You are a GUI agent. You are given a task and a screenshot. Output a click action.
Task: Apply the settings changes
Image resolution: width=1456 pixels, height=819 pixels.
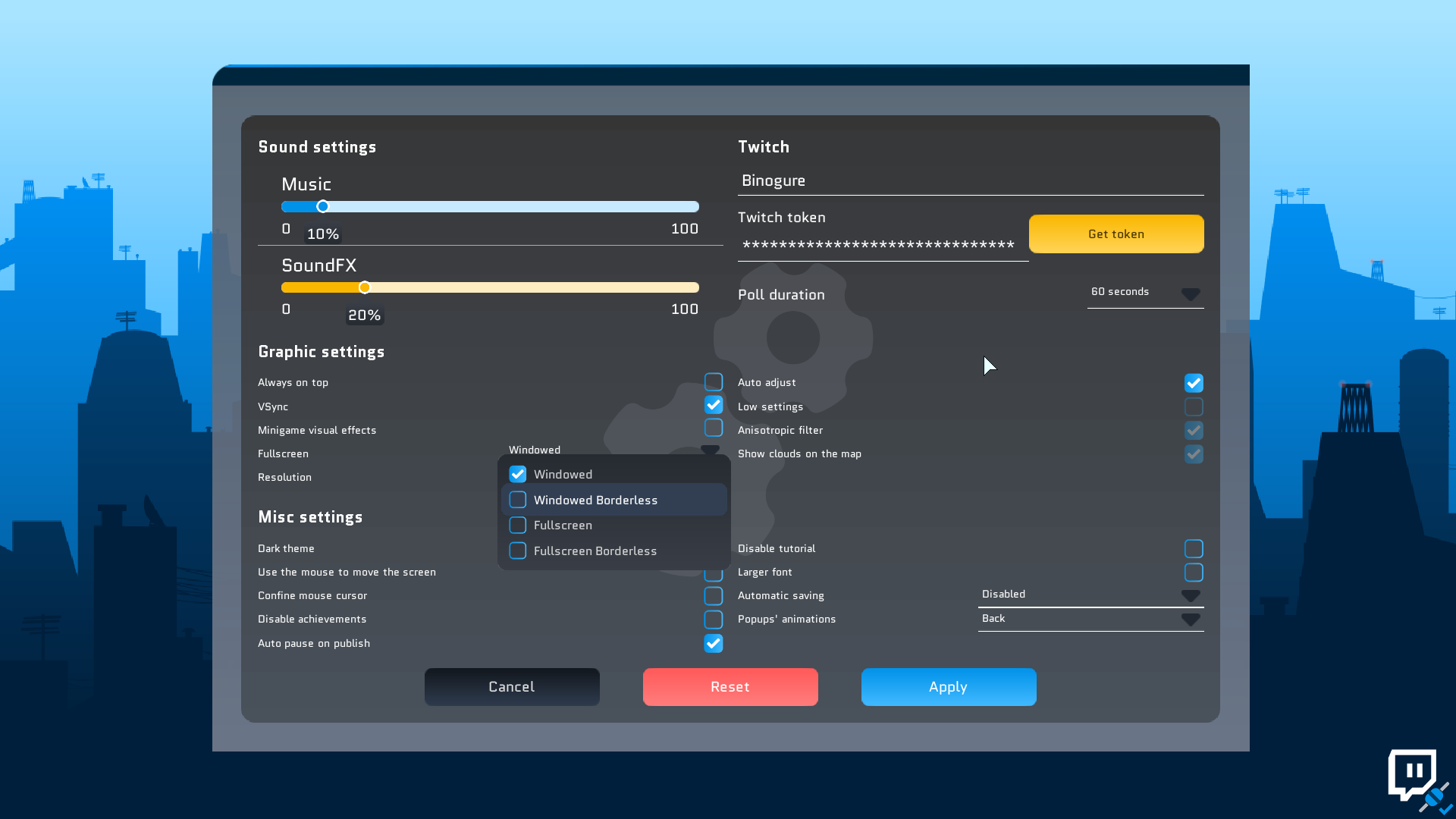point(949,687)
